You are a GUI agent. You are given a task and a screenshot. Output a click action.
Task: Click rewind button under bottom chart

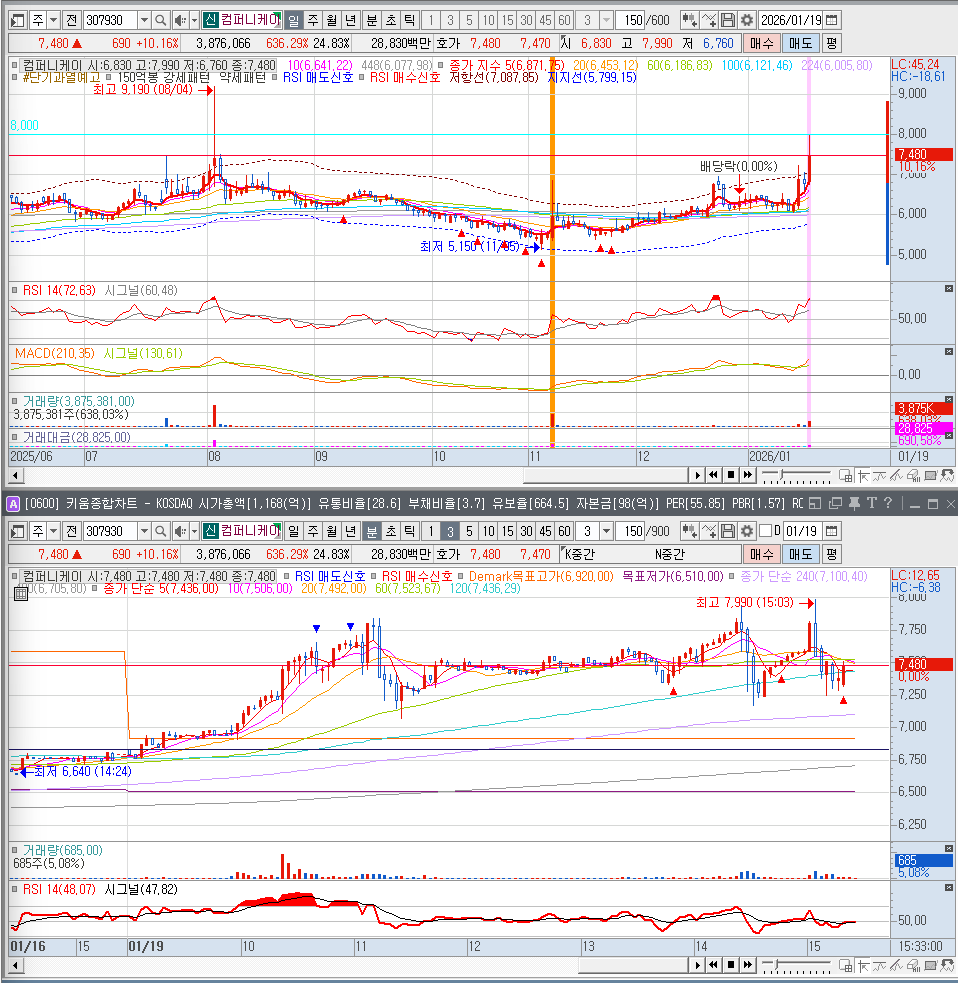click(713, 965)
